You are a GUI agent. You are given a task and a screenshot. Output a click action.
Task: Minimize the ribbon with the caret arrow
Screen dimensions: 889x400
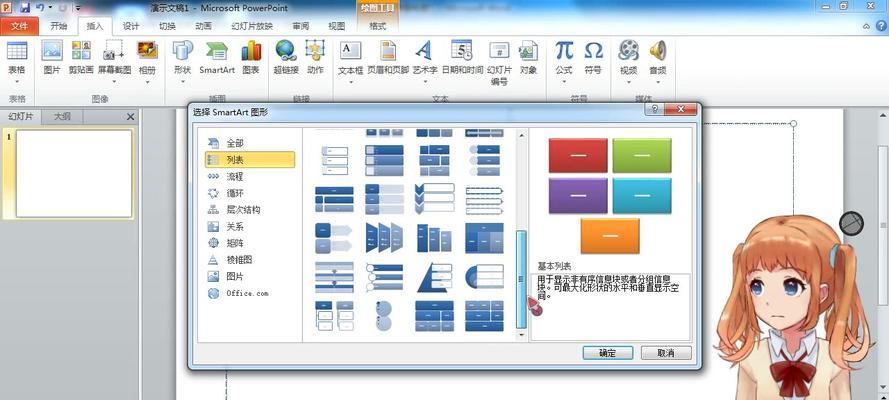pyautogui.click(x=866, y=26)
